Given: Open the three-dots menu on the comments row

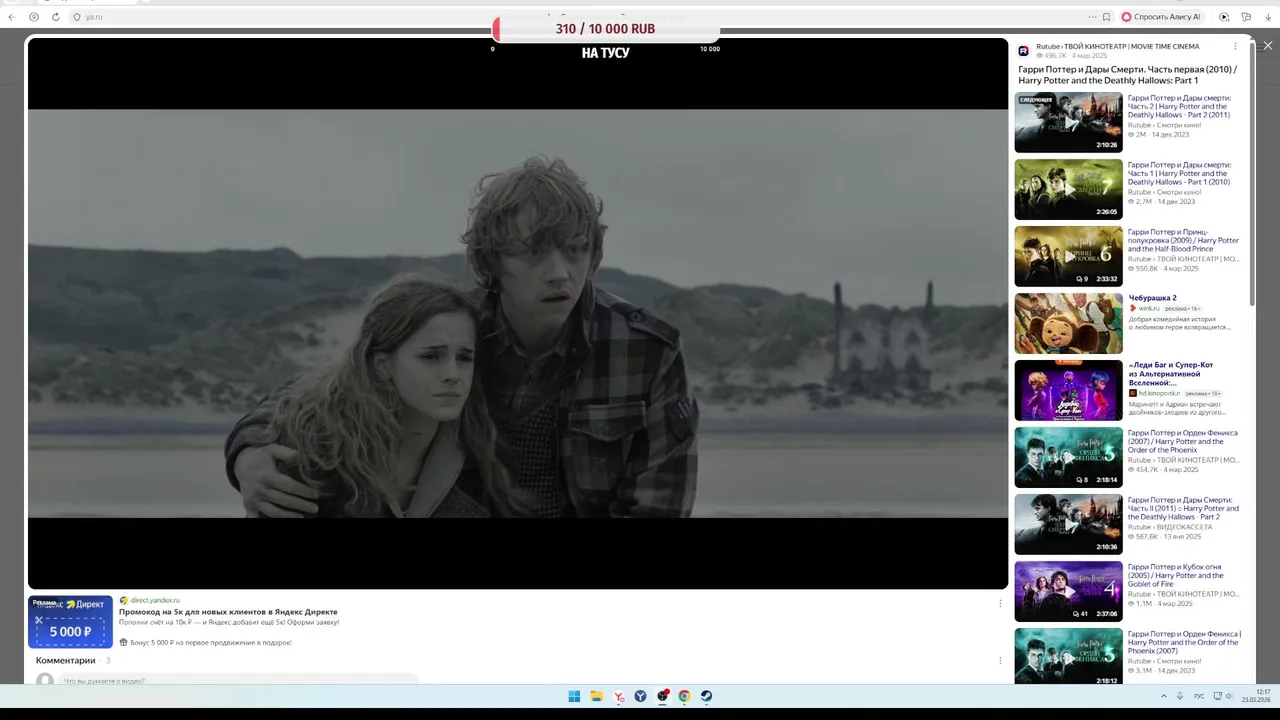Looking at the screenshot, I should pos(1000,660).
